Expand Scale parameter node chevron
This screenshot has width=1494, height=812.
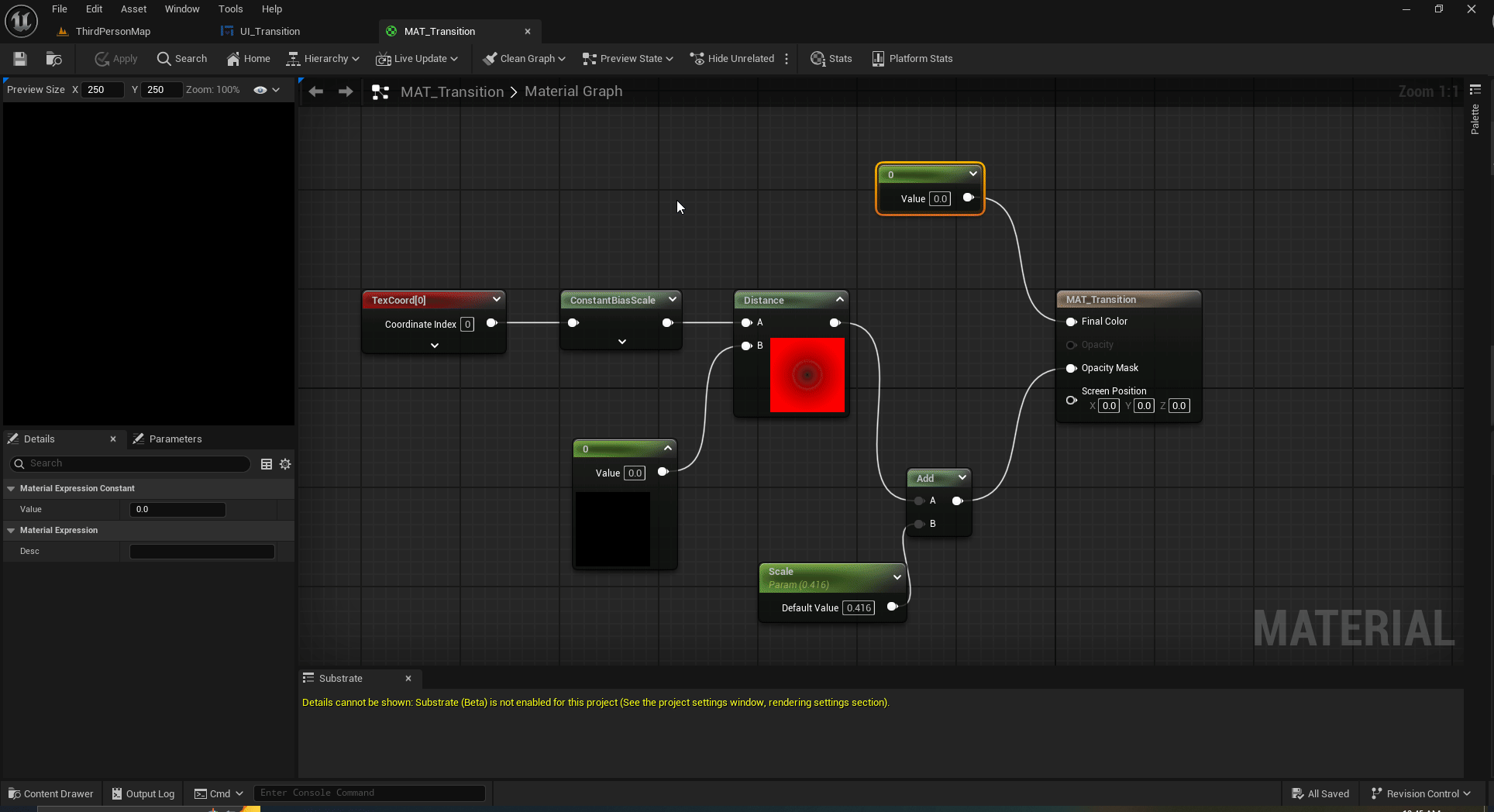coord(897,577)
